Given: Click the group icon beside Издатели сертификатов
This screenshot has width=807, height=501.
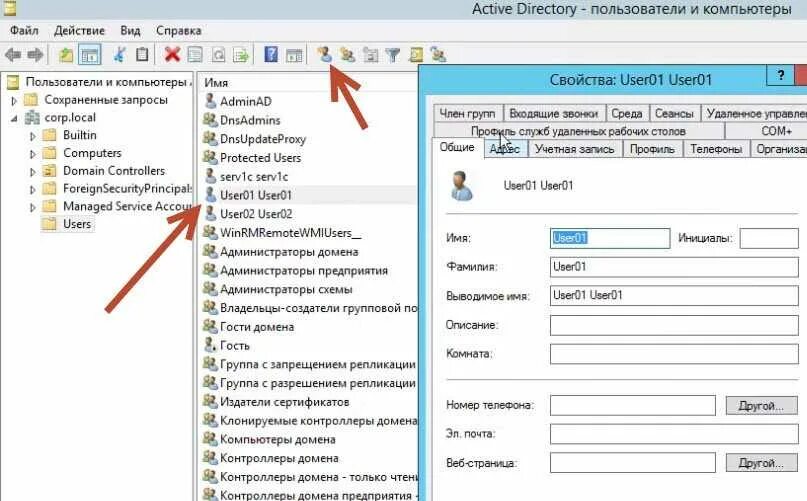Looking at the screenshot, I should [x=210, y=401].
